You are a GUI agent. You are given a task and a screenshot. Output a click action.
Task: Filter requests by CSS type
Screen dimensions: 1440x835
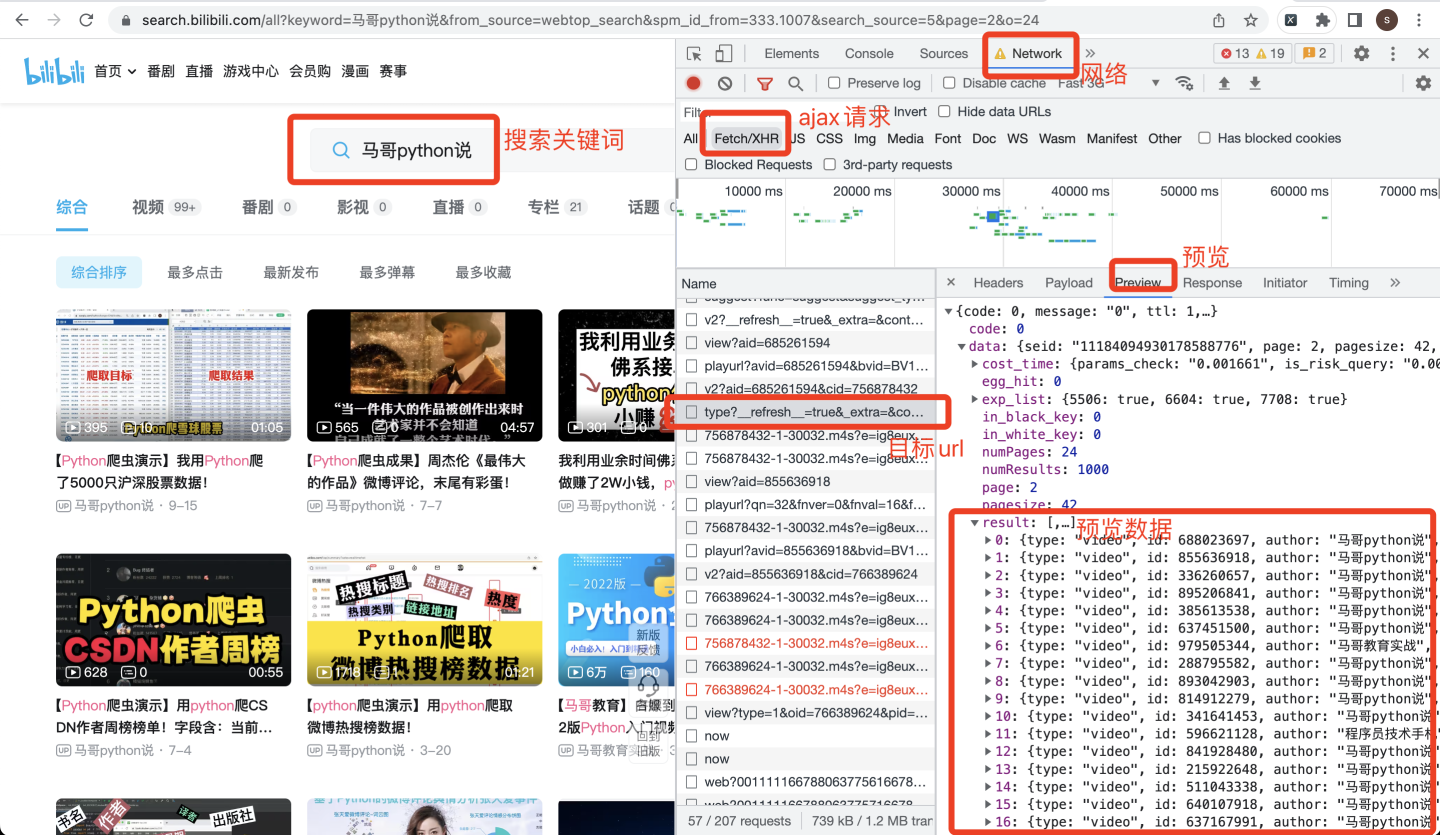[829, 138]
